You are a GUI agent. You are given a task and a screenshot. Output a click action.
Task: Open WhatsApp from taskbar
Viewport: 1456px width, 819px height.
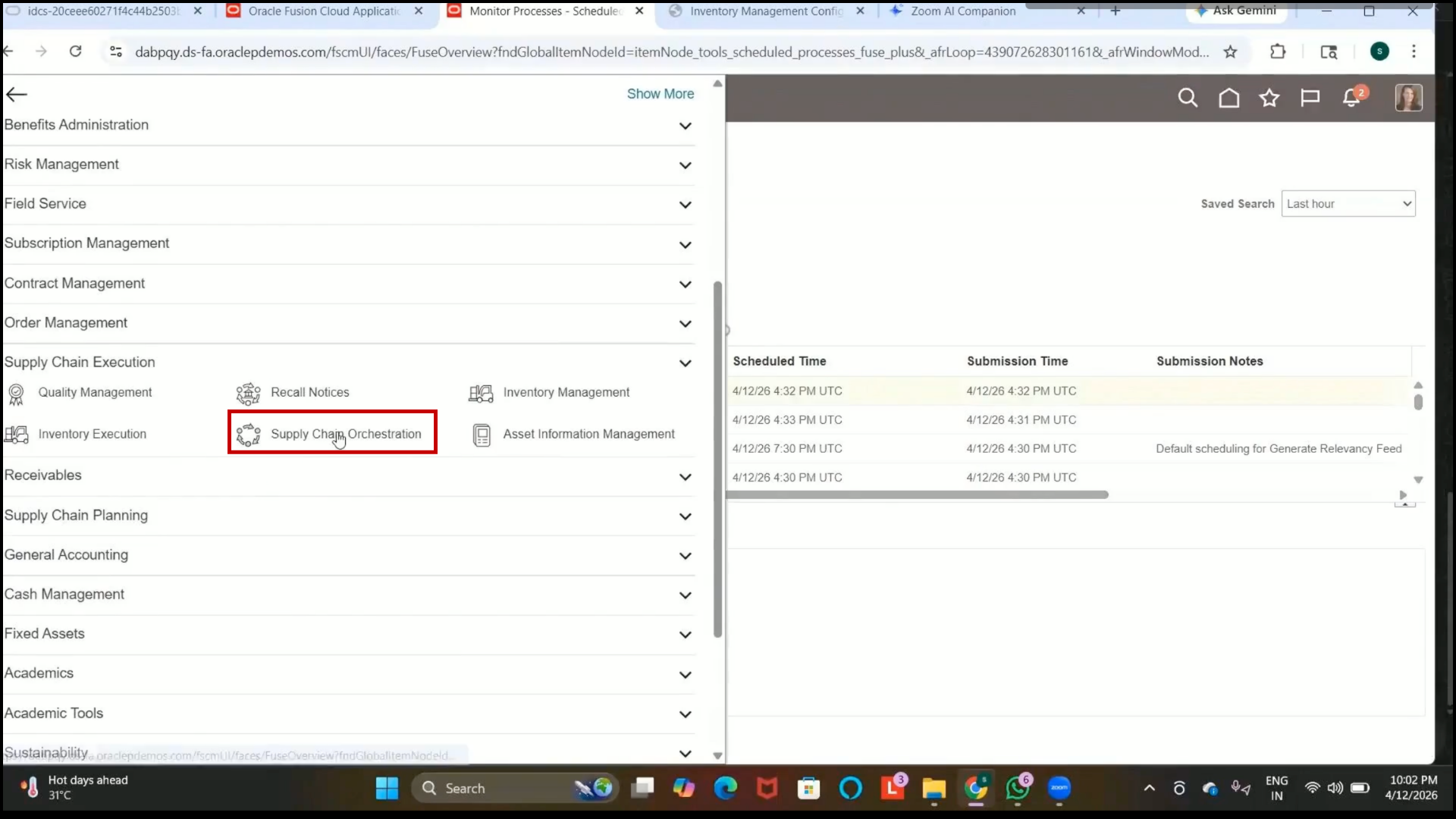pyautogui.click(x=1017, y=789)
